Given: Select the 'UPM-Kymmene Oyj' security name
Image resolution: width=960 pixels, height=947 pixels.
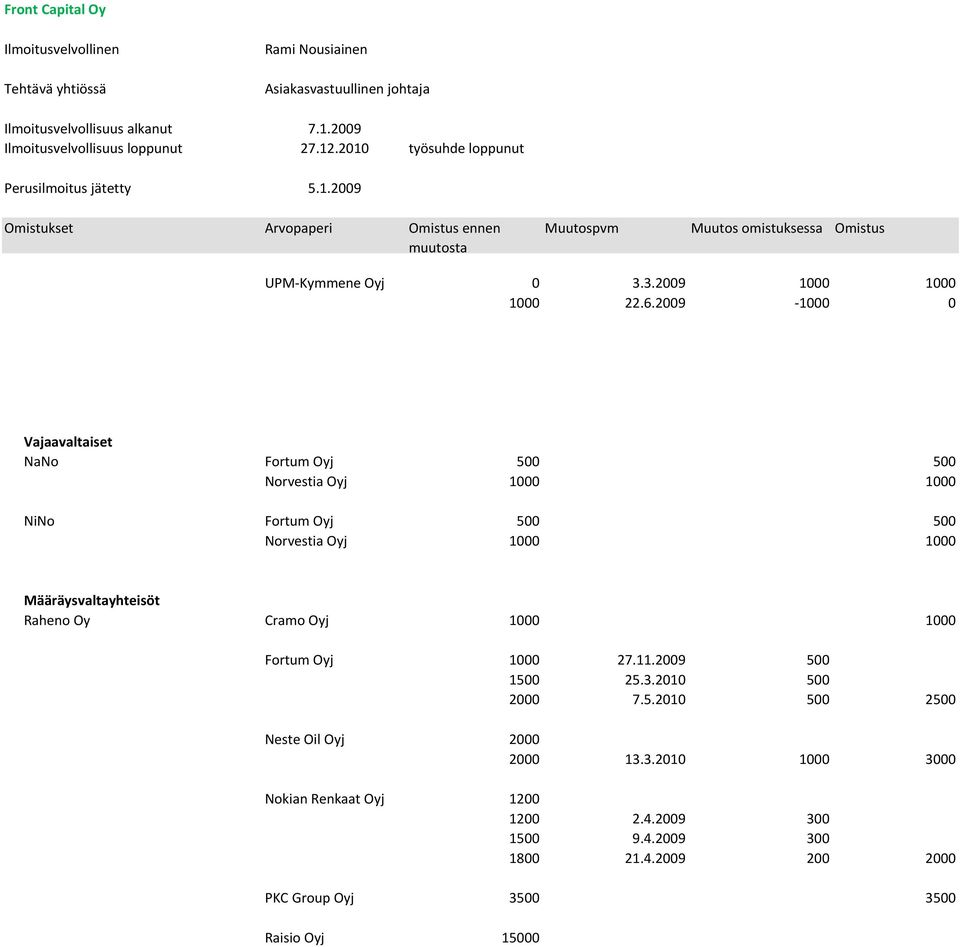Looking at the screenshot, I should (324, 283).
